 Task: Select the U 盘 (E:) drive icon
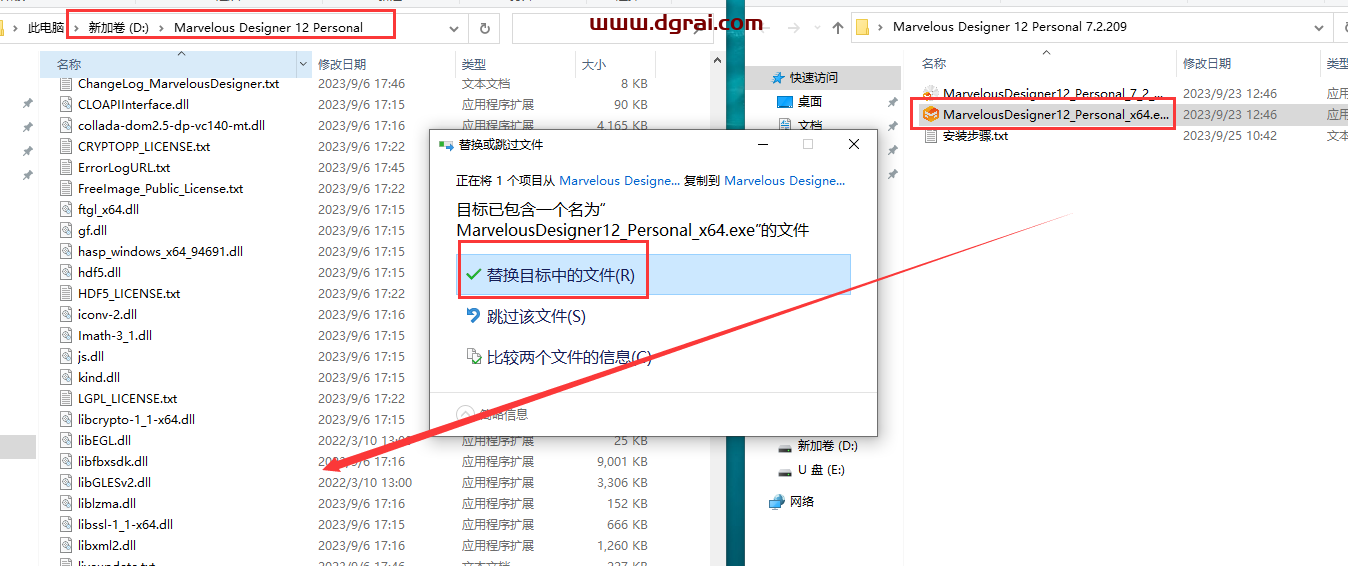click(783, 470)
